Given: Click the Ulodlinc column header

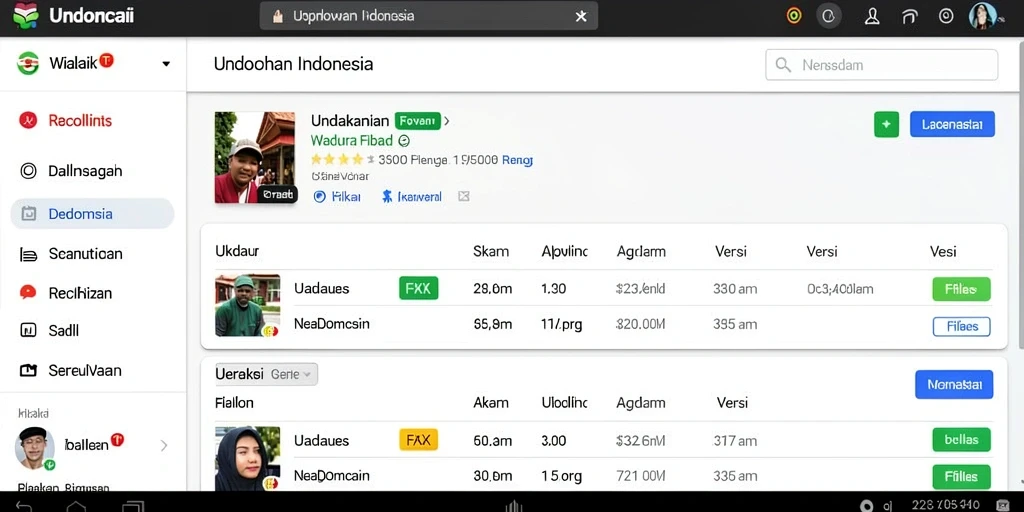Looking at the screenshot, I should point(565,403).
